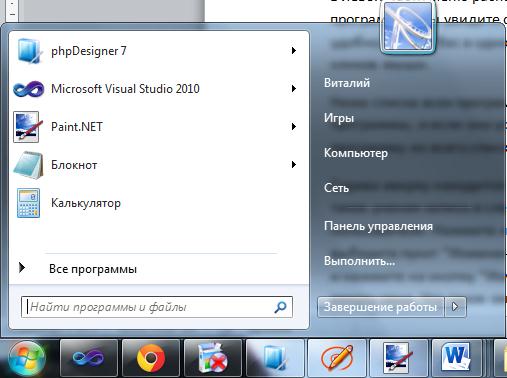Click the Завершение работы button
Image resolution: width=507 pixels, height=378 pixels.
click(381, 307)
